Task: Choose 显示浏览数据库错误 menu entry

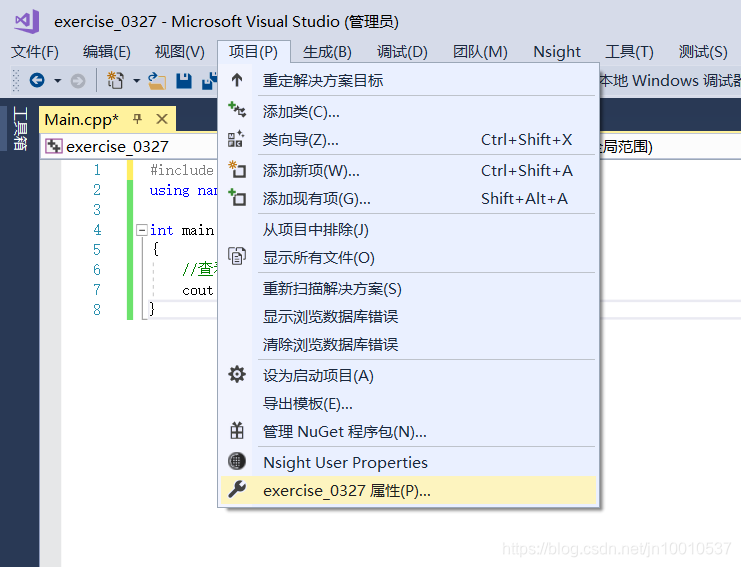Action: tap(409, 317)
